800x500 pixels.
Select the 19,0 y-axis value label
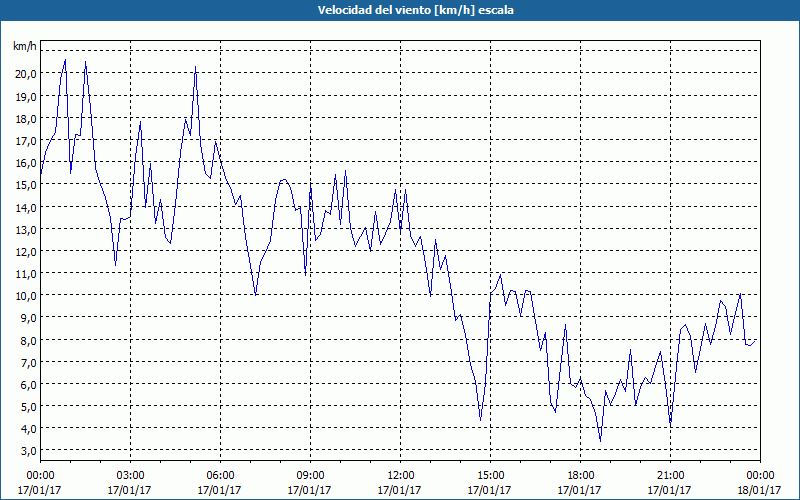coord(26,96)
